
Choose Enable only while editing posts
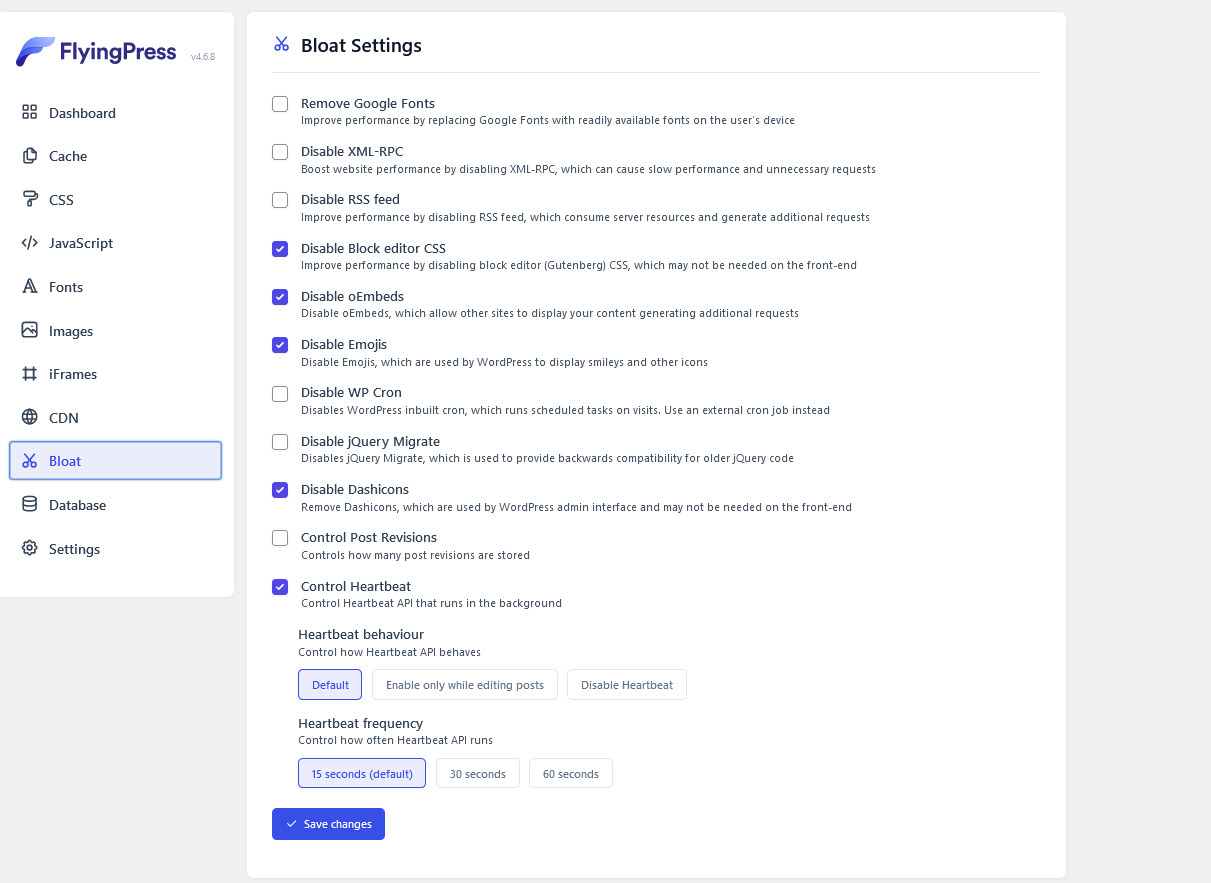[465, 685]
